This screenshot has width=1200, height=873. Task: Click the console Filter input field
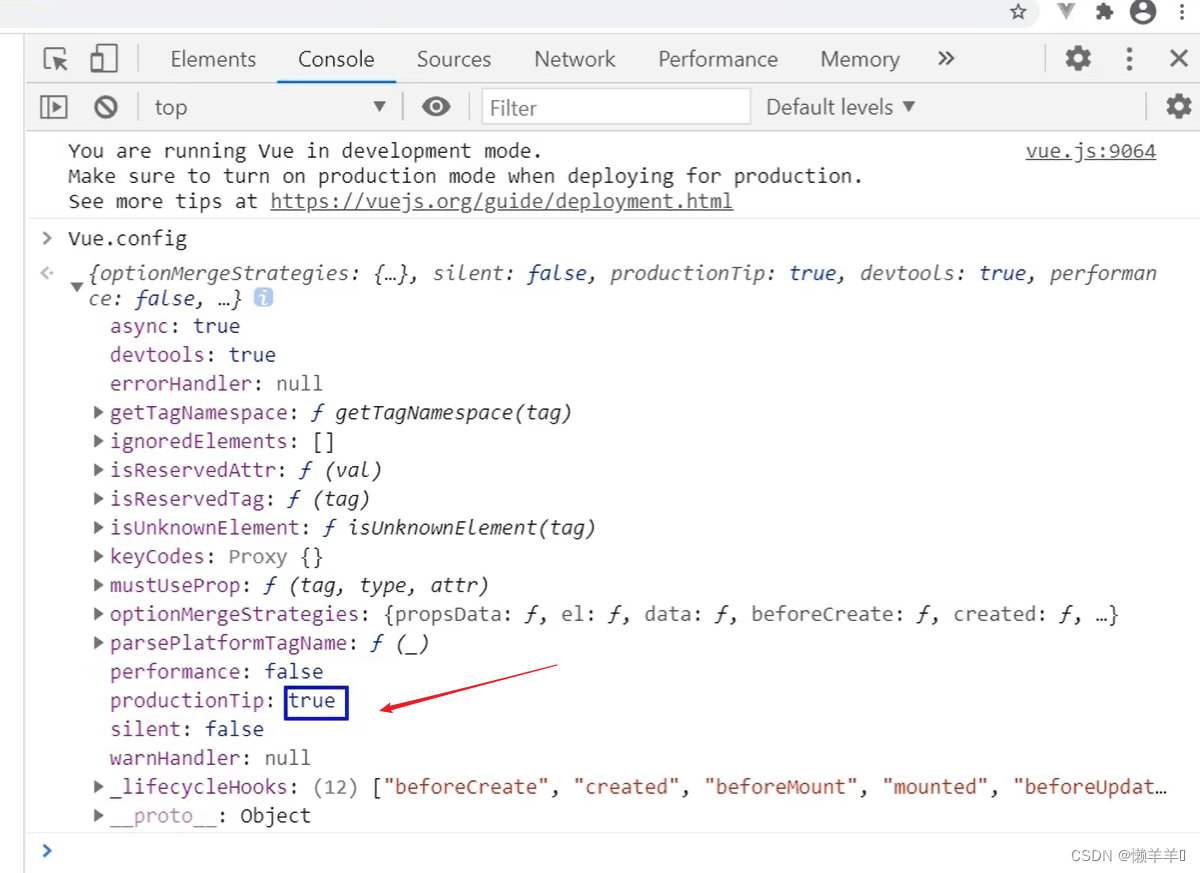[615, 107]
